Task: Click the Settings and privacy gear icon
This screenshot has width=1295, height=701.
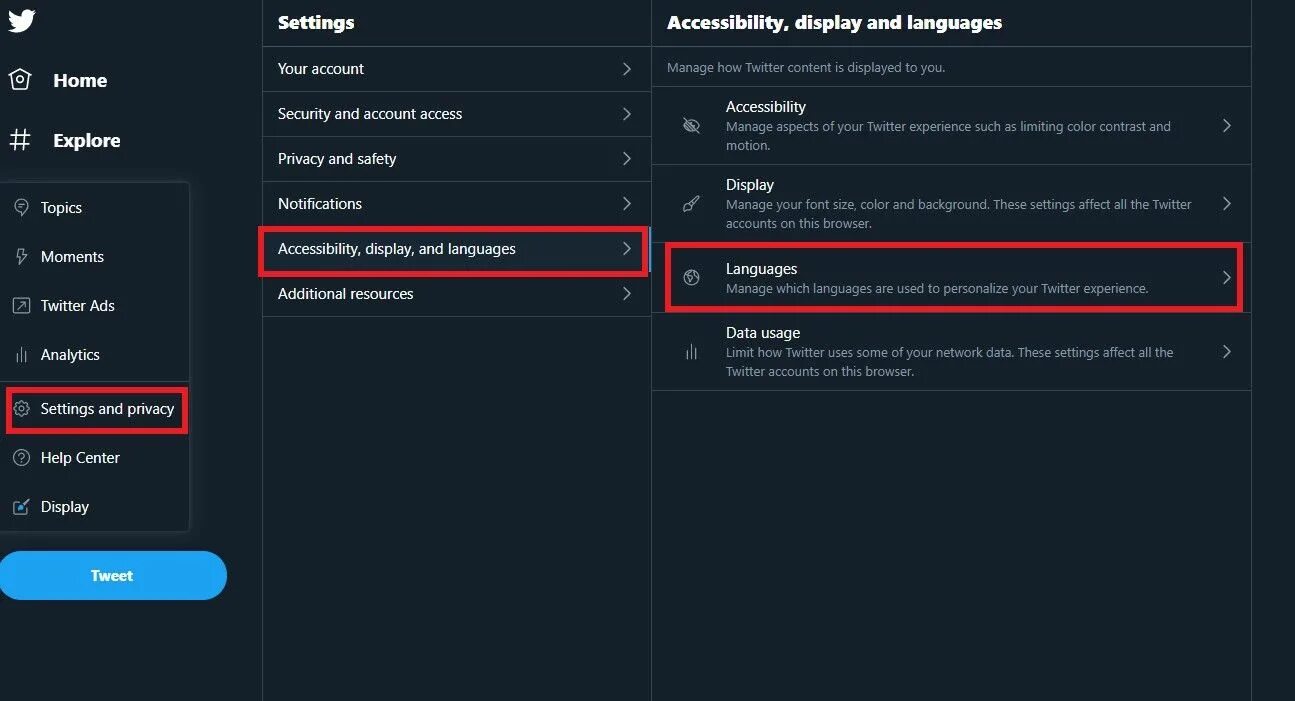Action: pyautogui.click(x=21, y=409)
